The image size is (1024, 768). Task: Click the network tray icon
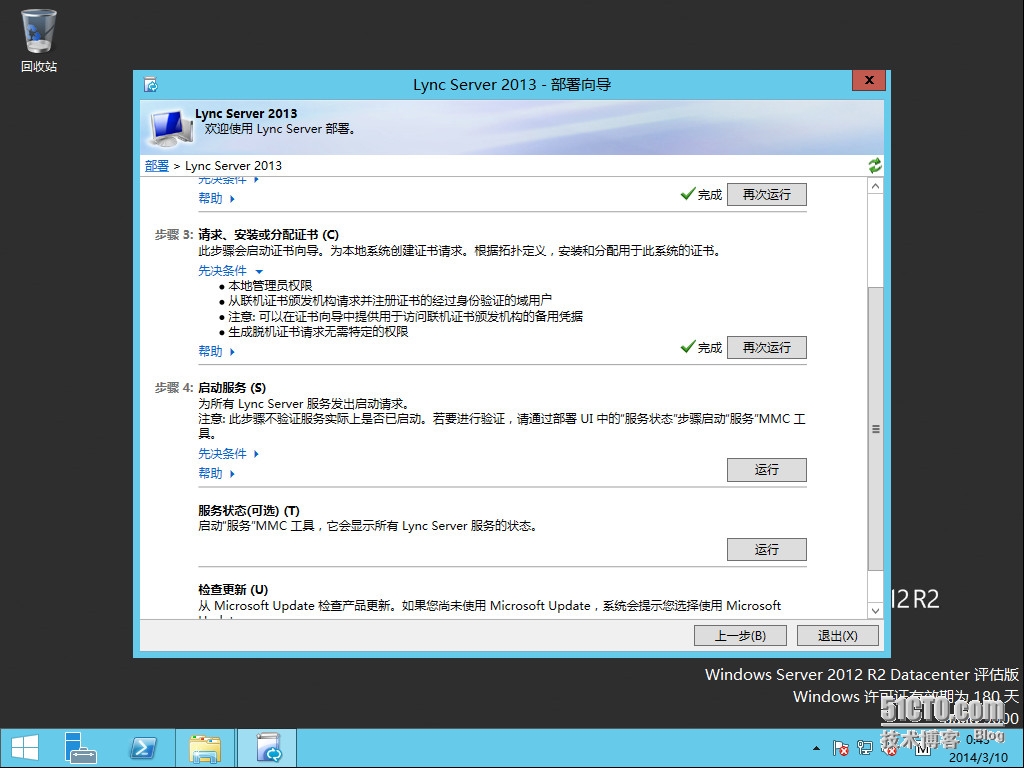[865, 748]
